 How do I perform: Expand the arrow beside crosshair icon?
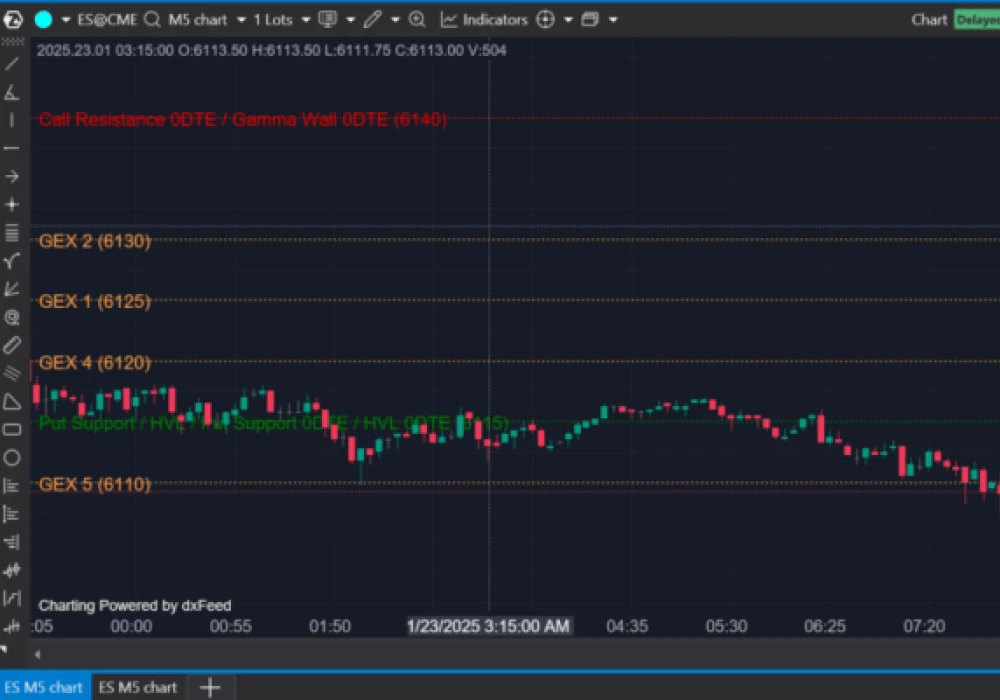tap(568, 20)
